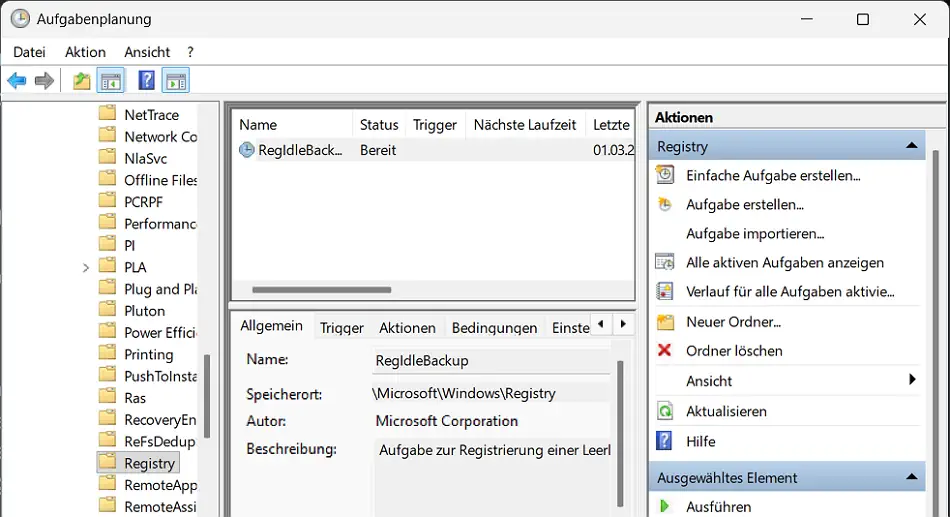Click the task list horizontal scrollbar thumb
Screen dimensions: 950x517
coord(322,290)
